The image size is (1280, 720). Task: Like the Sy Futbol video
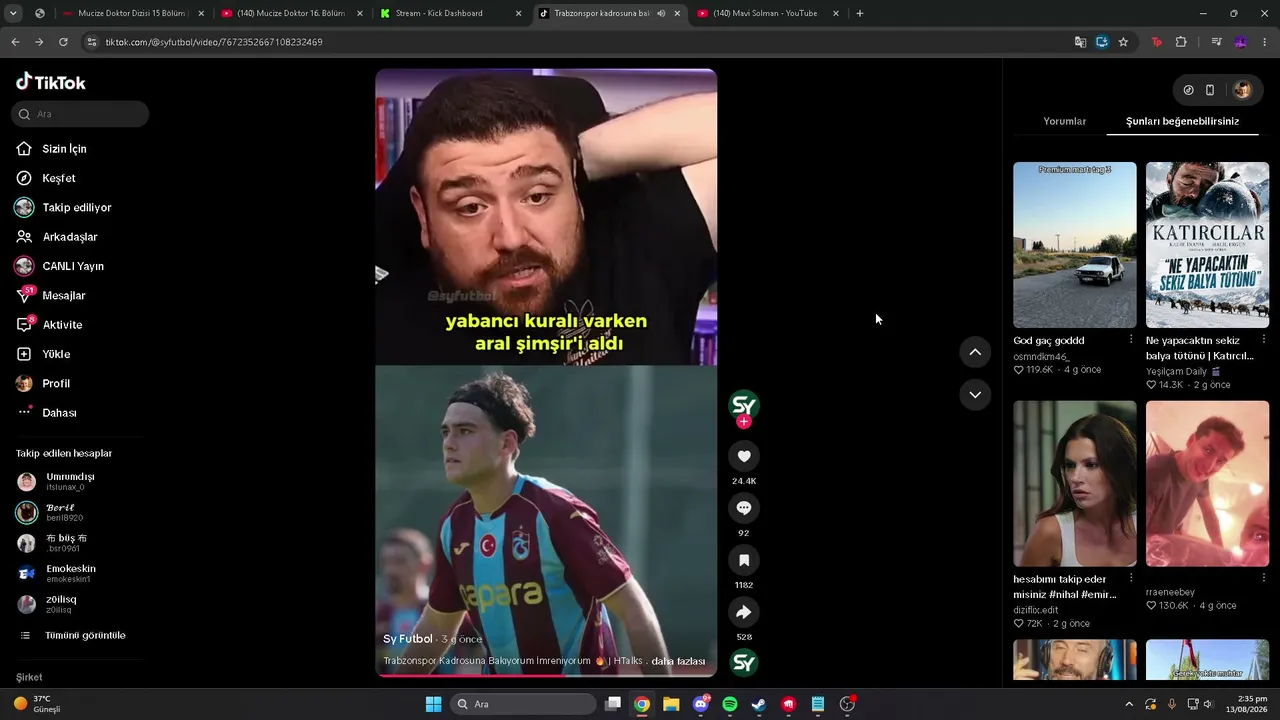point(744,456)
